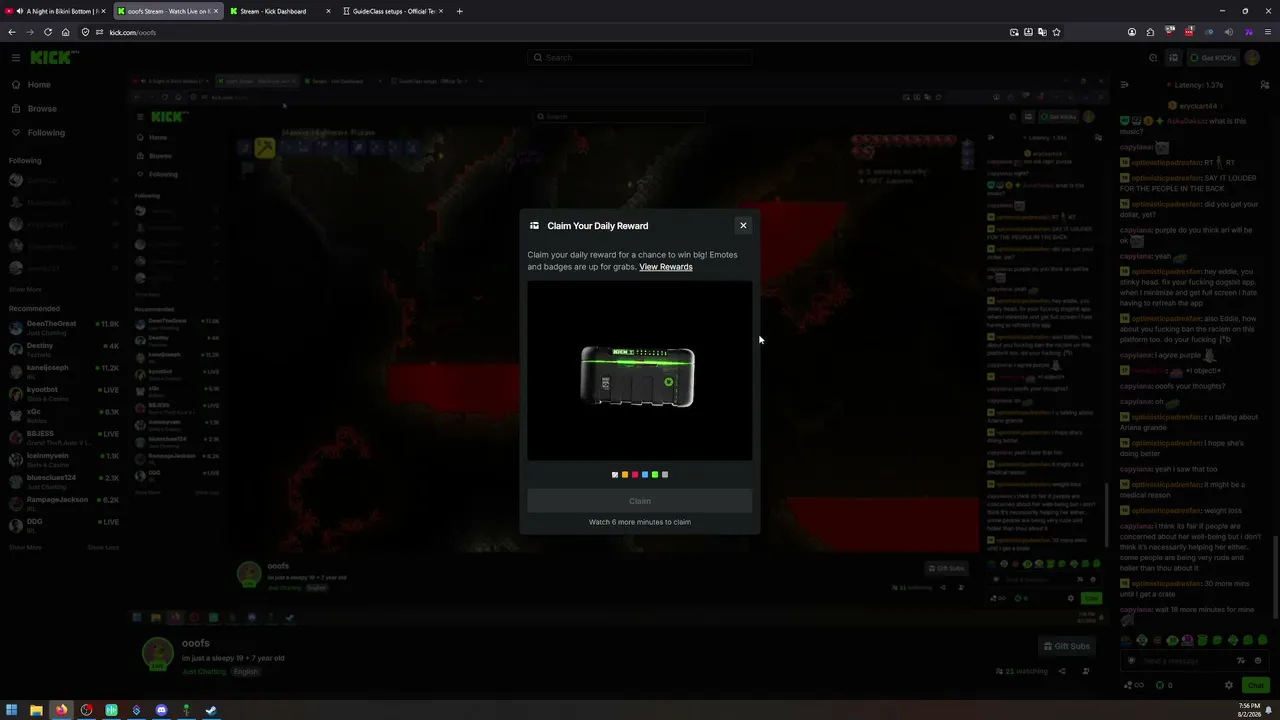Switch to the GuideClass setups tab
Image resolution: width=1280 pixels, height=720 pixels.
point(392,11)
